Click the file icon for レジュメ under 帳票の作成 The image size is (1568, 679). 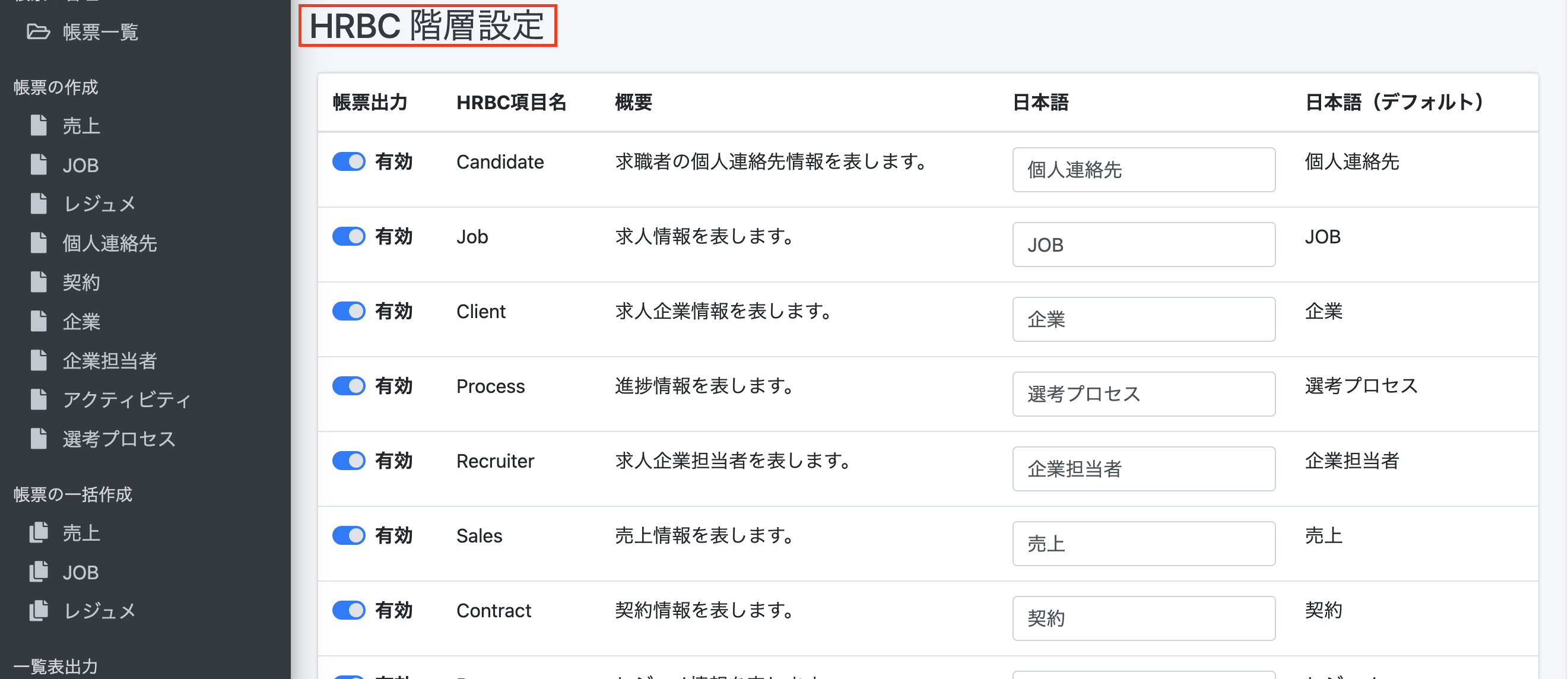(39, 204)
